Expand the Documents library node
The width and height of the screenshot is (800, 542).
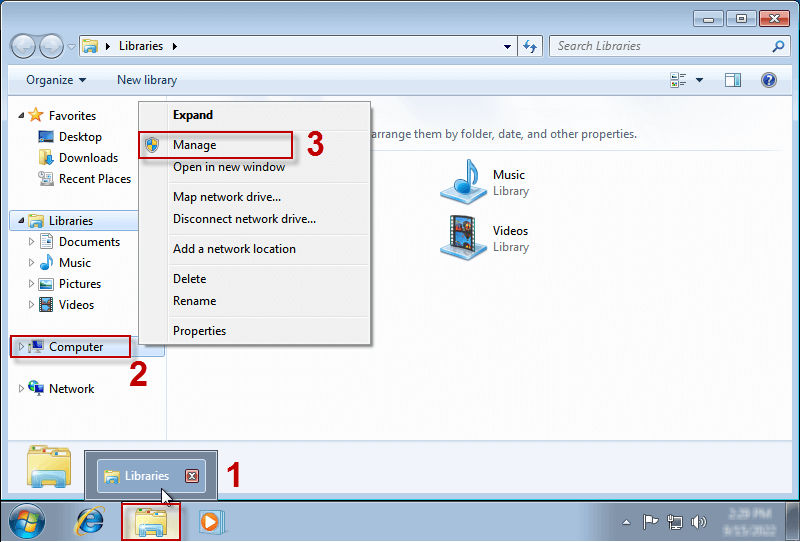pos(31,241)
